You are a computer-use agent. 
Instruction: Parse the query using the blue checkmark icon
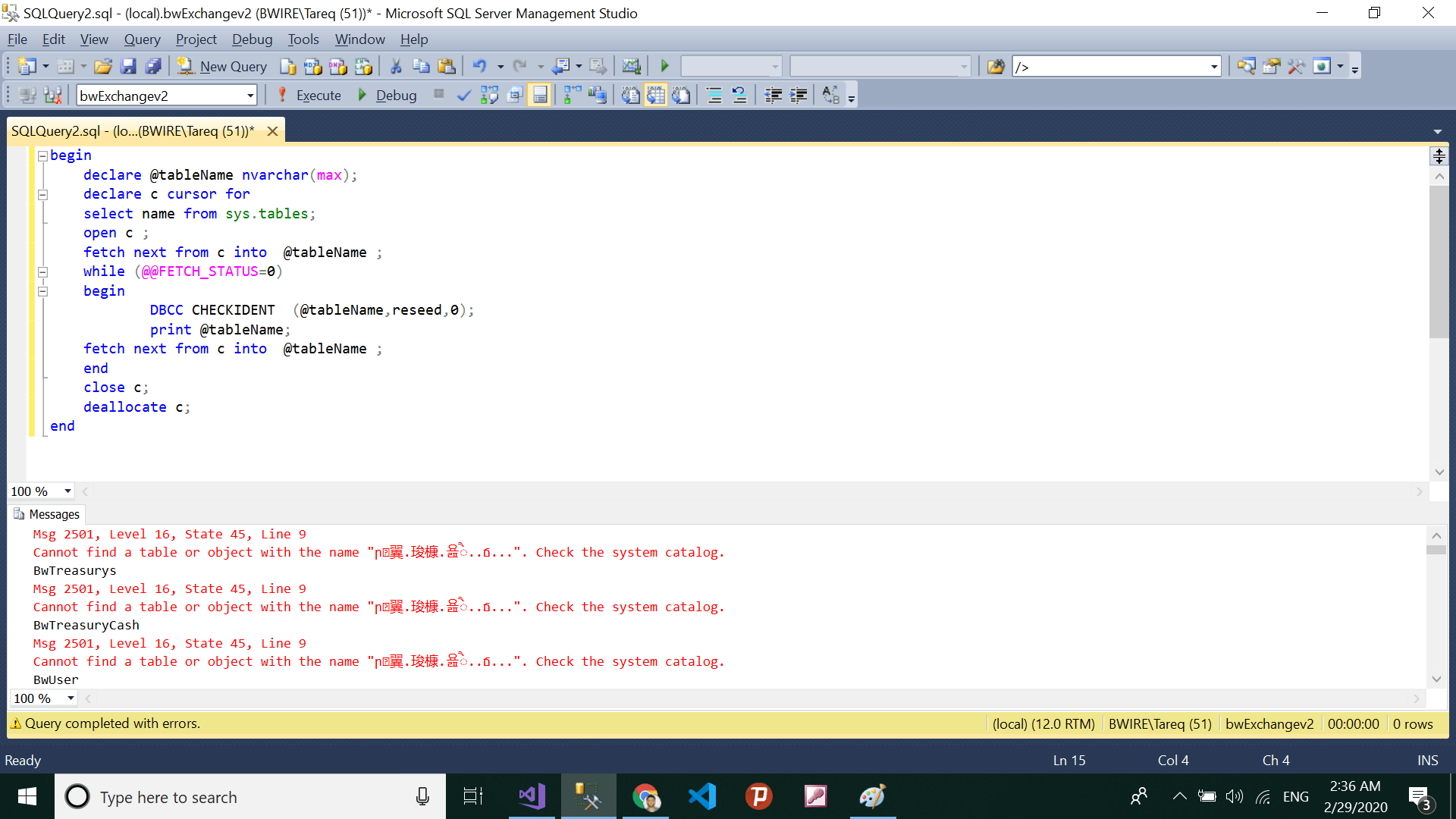click(463, 95)
